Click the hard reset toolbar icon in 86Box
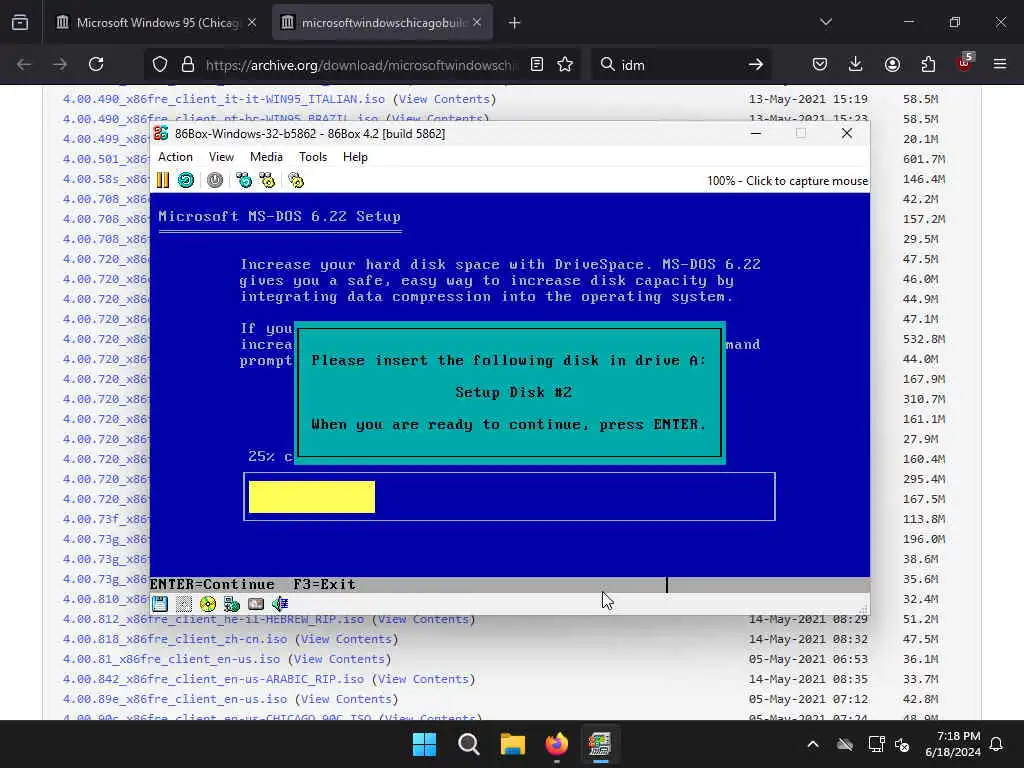Viewport: 1024px width, 768px height. point(186,180)
